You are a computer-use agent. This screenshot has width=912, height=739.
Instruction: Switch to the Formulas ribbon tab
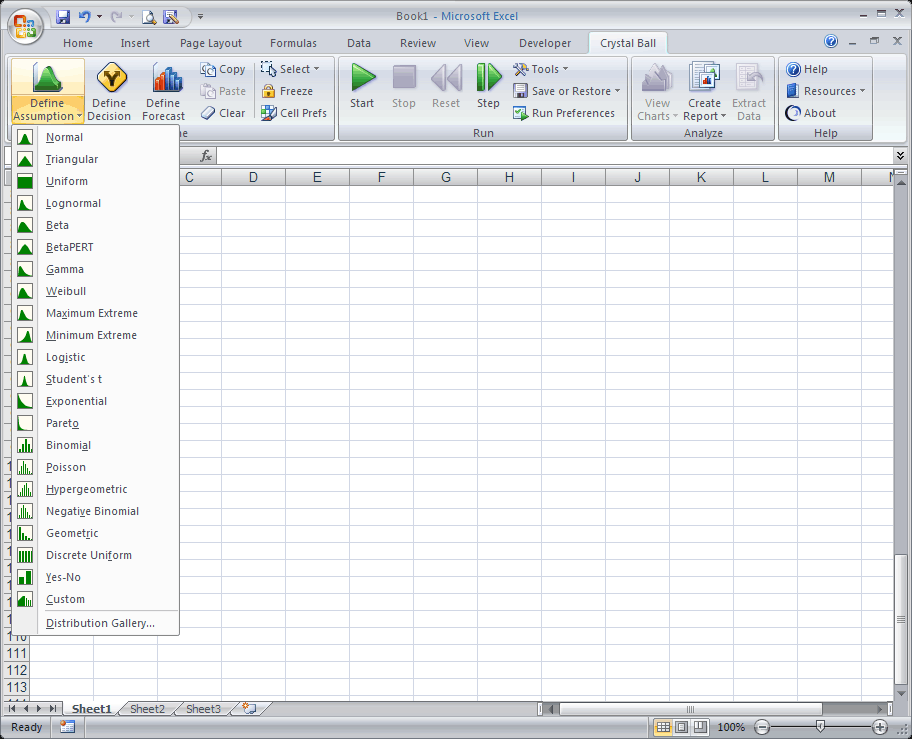(293, 43)
